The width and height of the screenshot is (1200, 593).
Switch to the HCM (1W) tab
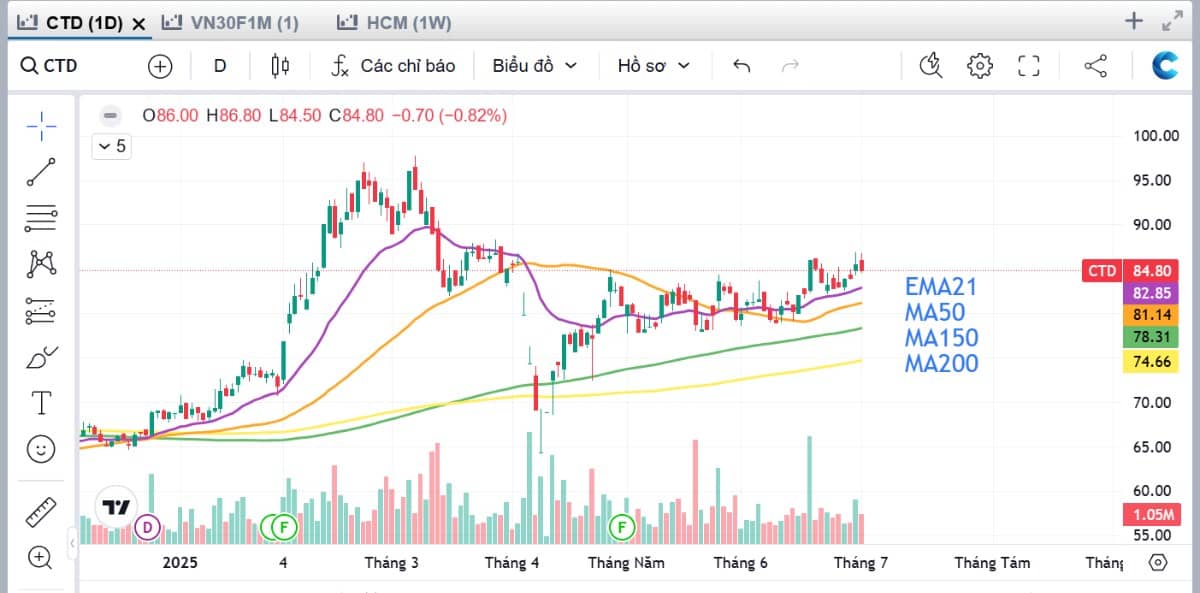[x=396, y=22]
